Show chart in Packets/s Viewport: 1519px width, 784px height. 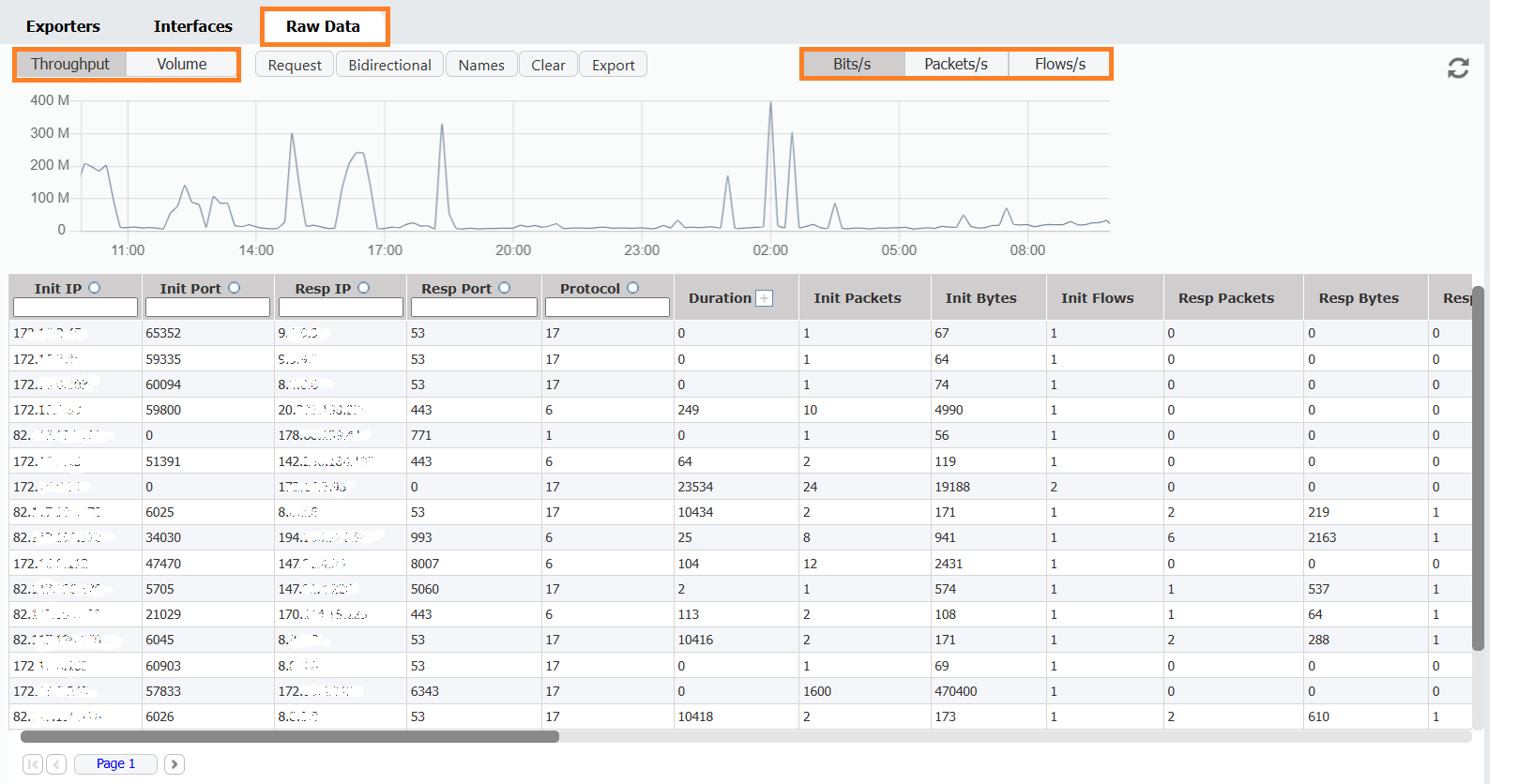tap(955, 64)
